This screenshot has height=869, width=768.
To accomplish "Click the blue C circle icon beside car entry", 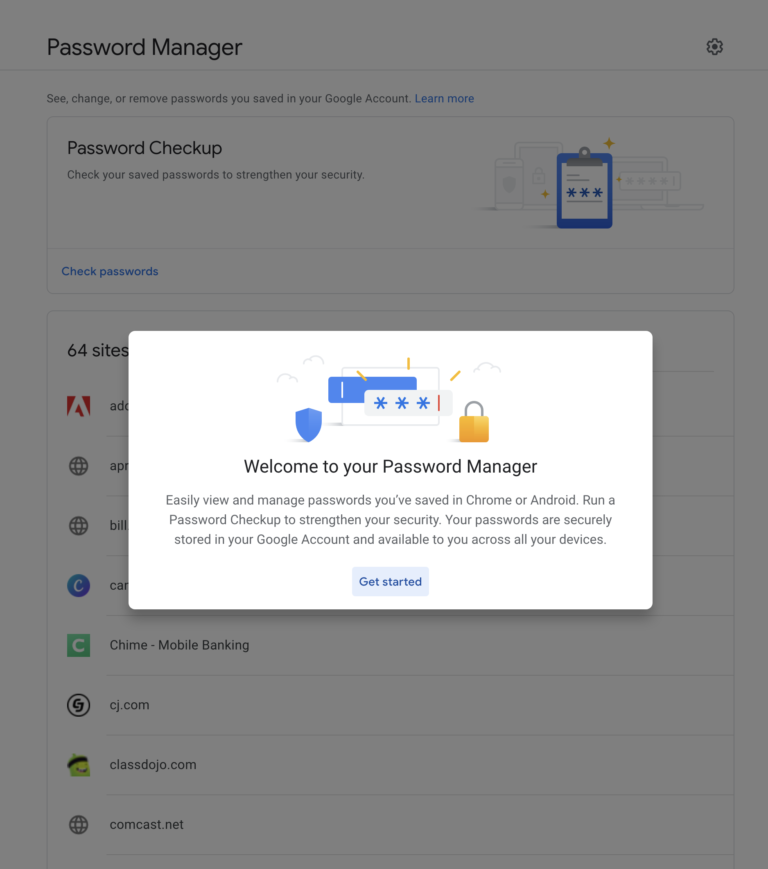I will 78,585.
